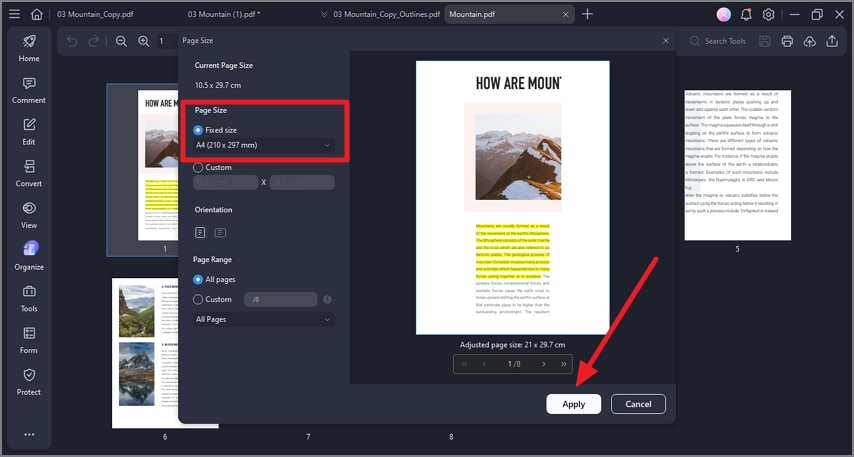Screen dimensions: 854x457
Task: Open settings gear in title bar
Action: click(x=768, y=15)
